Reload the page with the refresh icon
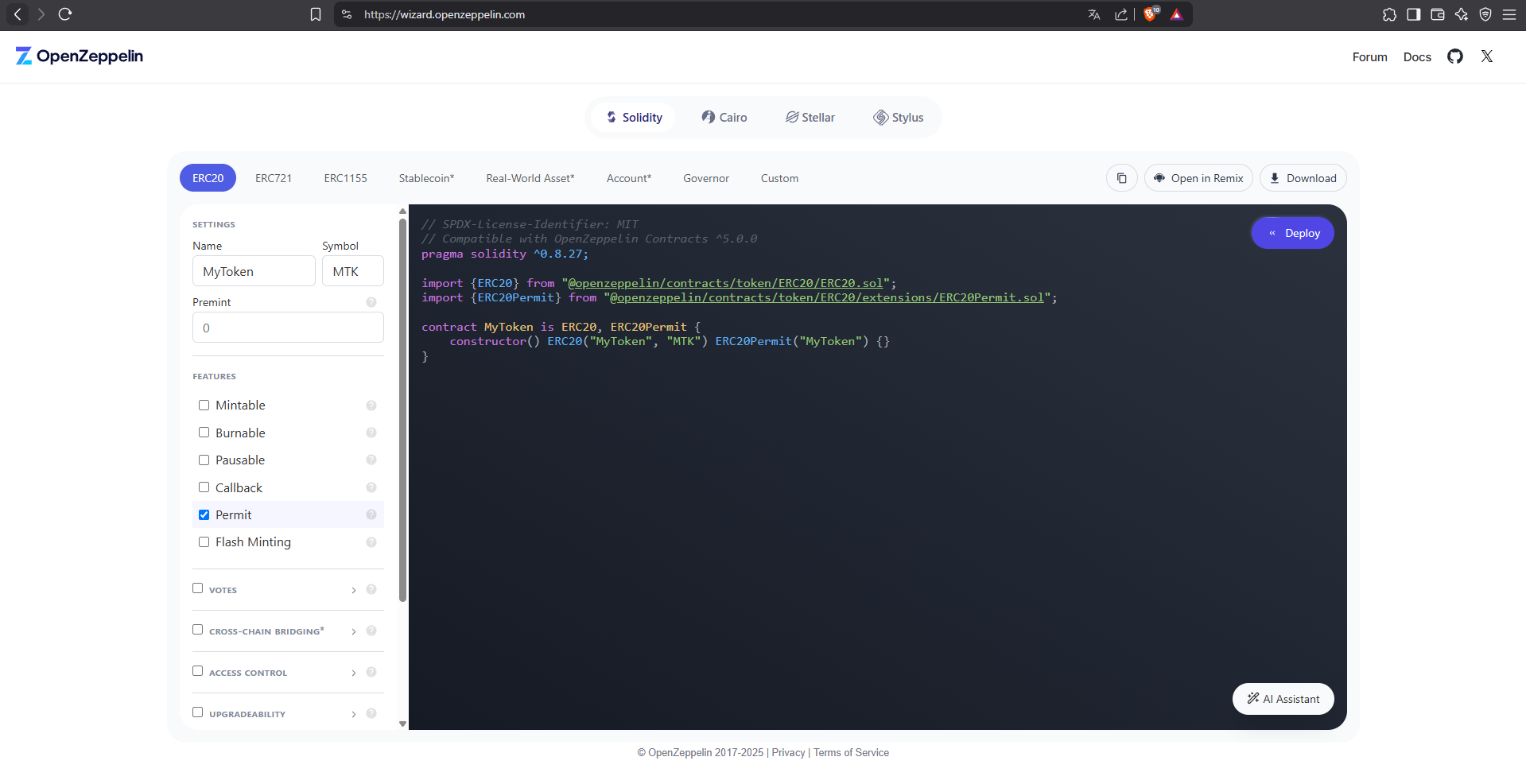1526x784 pixels. point(65,14)
